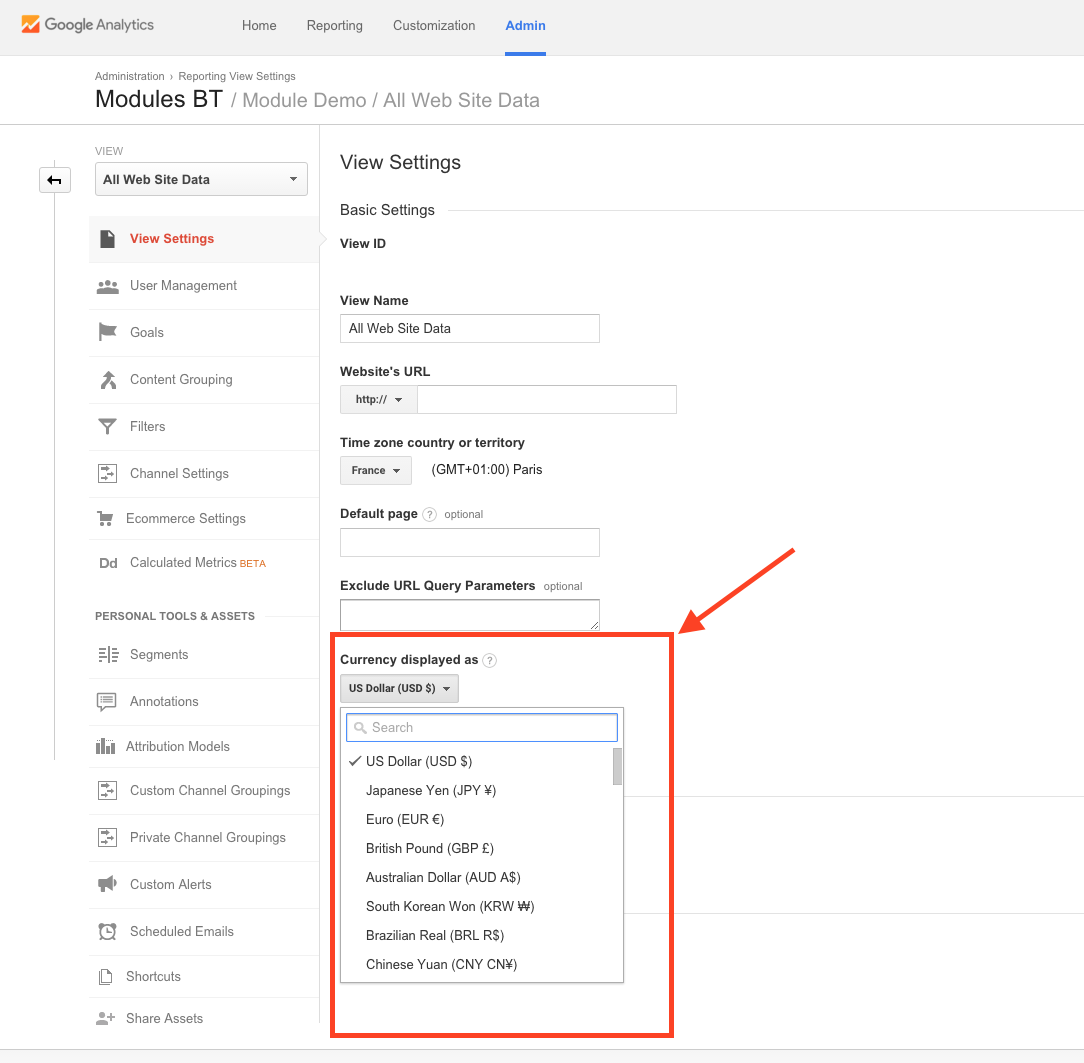Click the Administration breadcrumb link
The height and width of the screenshot is (1063, 1084).
[x=129, y=76]
